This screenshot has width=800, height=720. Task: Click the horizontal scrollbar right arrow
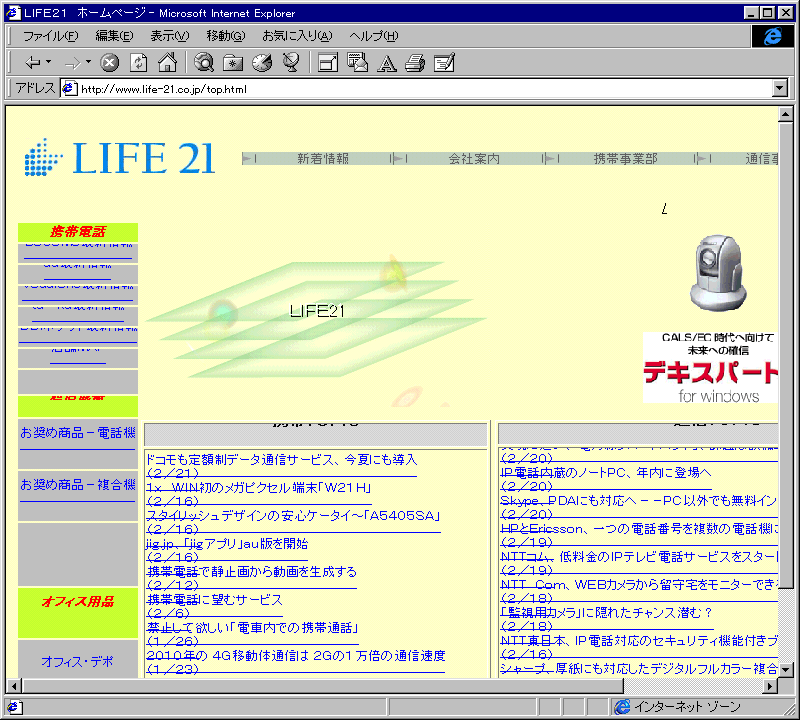coord(770,687)
